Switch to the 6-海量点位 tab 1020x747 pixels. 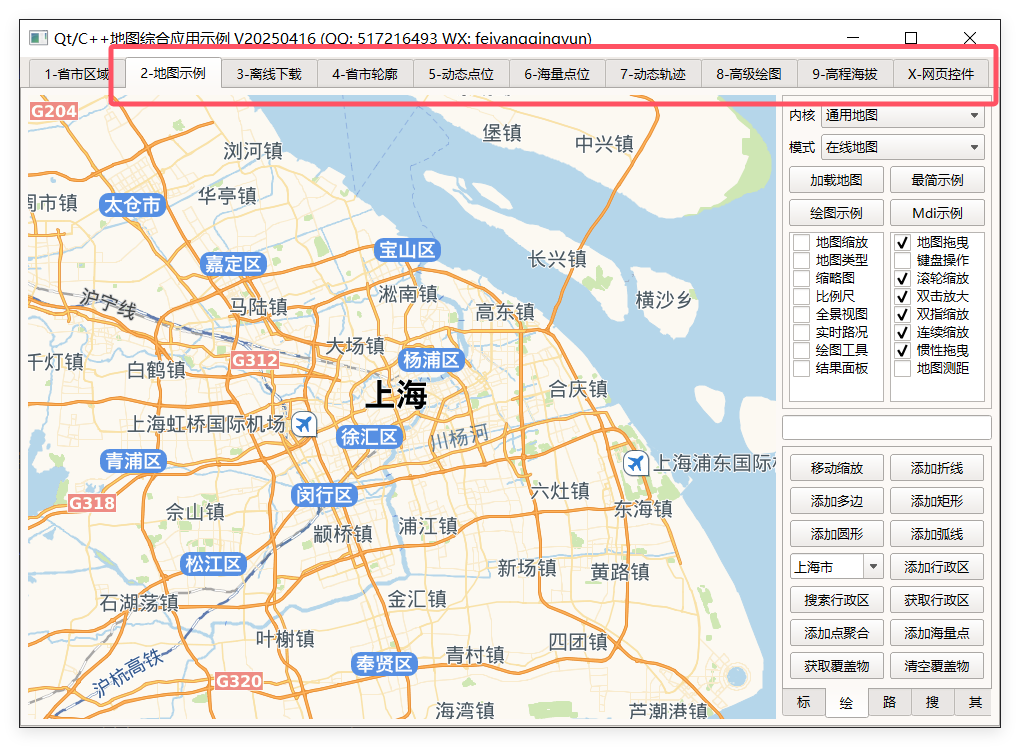(x=557, y=74)
